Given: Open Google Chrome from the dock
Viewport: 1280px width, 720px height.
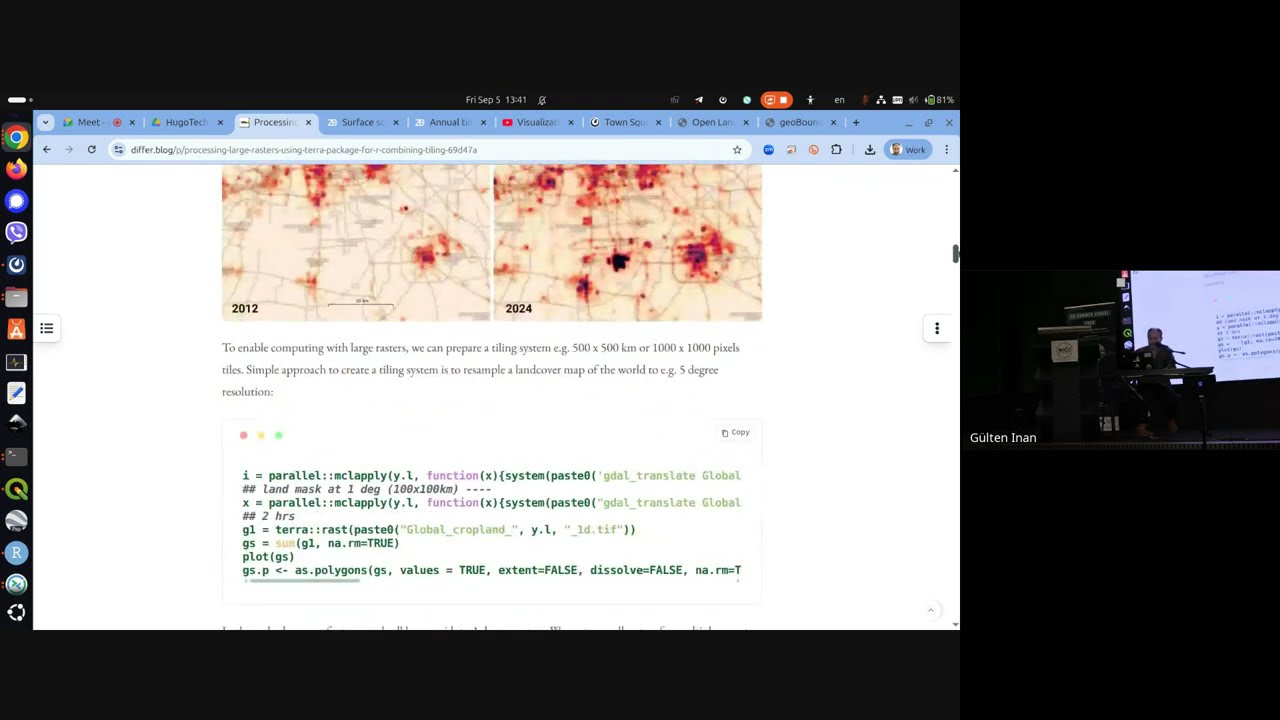Looking at the screenshot, I should coord(16,138).
